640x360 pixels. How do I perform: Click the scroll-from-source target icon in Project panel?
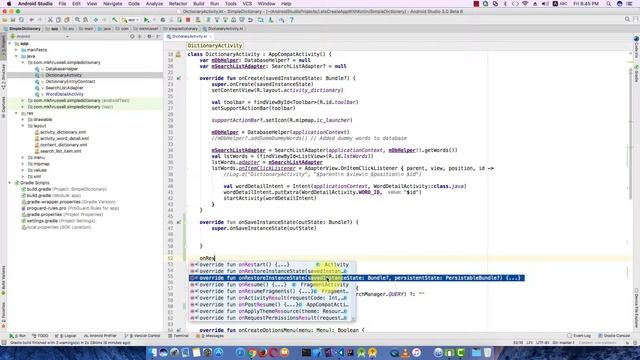[132, 36]
